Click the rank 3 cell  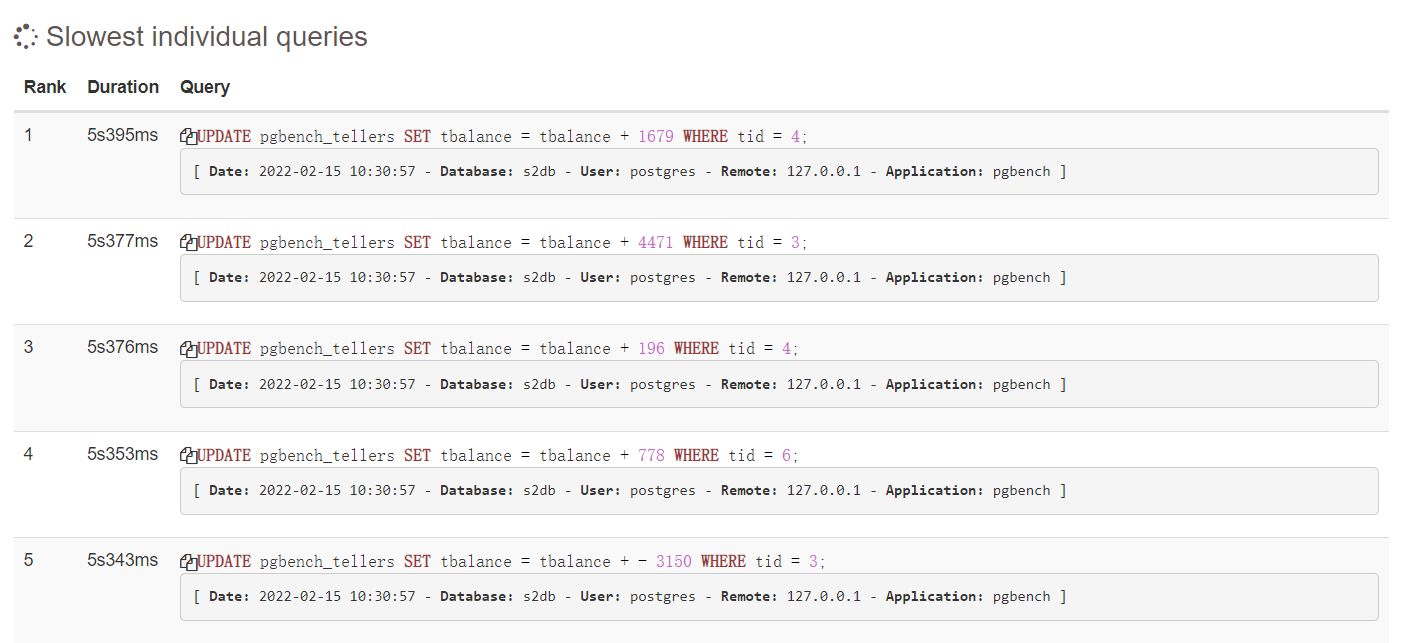pos(28,346)
